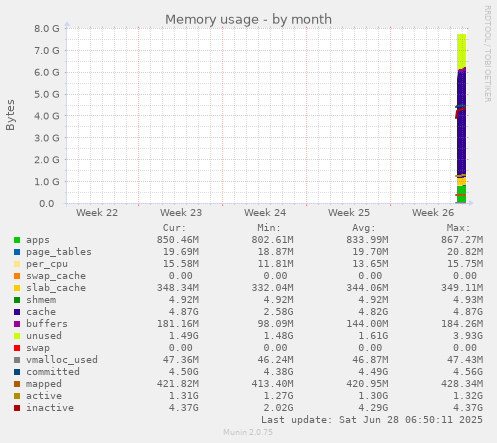Click the '8.0 G' y-axis label

click(47, 29)
